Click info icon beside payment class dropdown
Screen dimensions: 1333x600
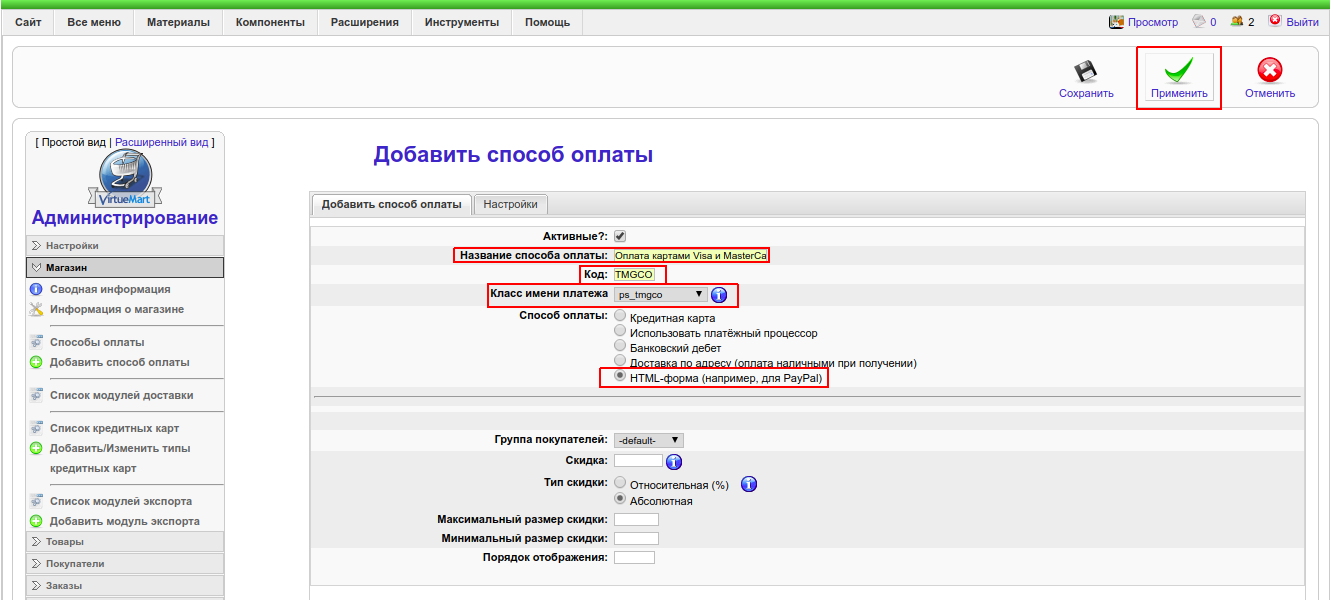coord(718,295)
